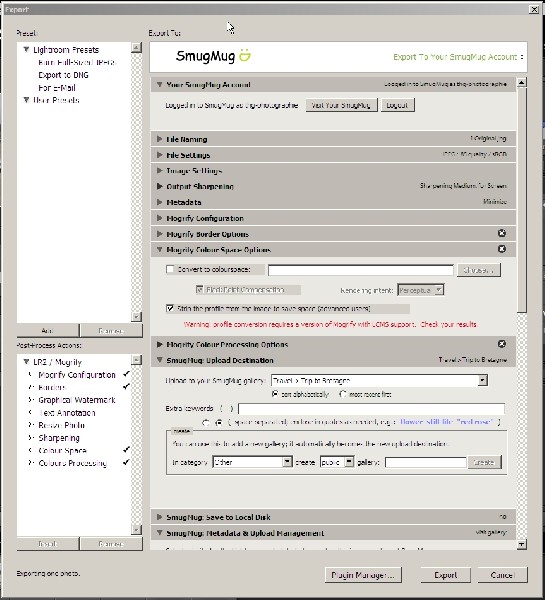This screenshot has width=545, height=600.
Task: Click checkmark beside Mogrify Configuration action
Action: click(x=126, y=374)
